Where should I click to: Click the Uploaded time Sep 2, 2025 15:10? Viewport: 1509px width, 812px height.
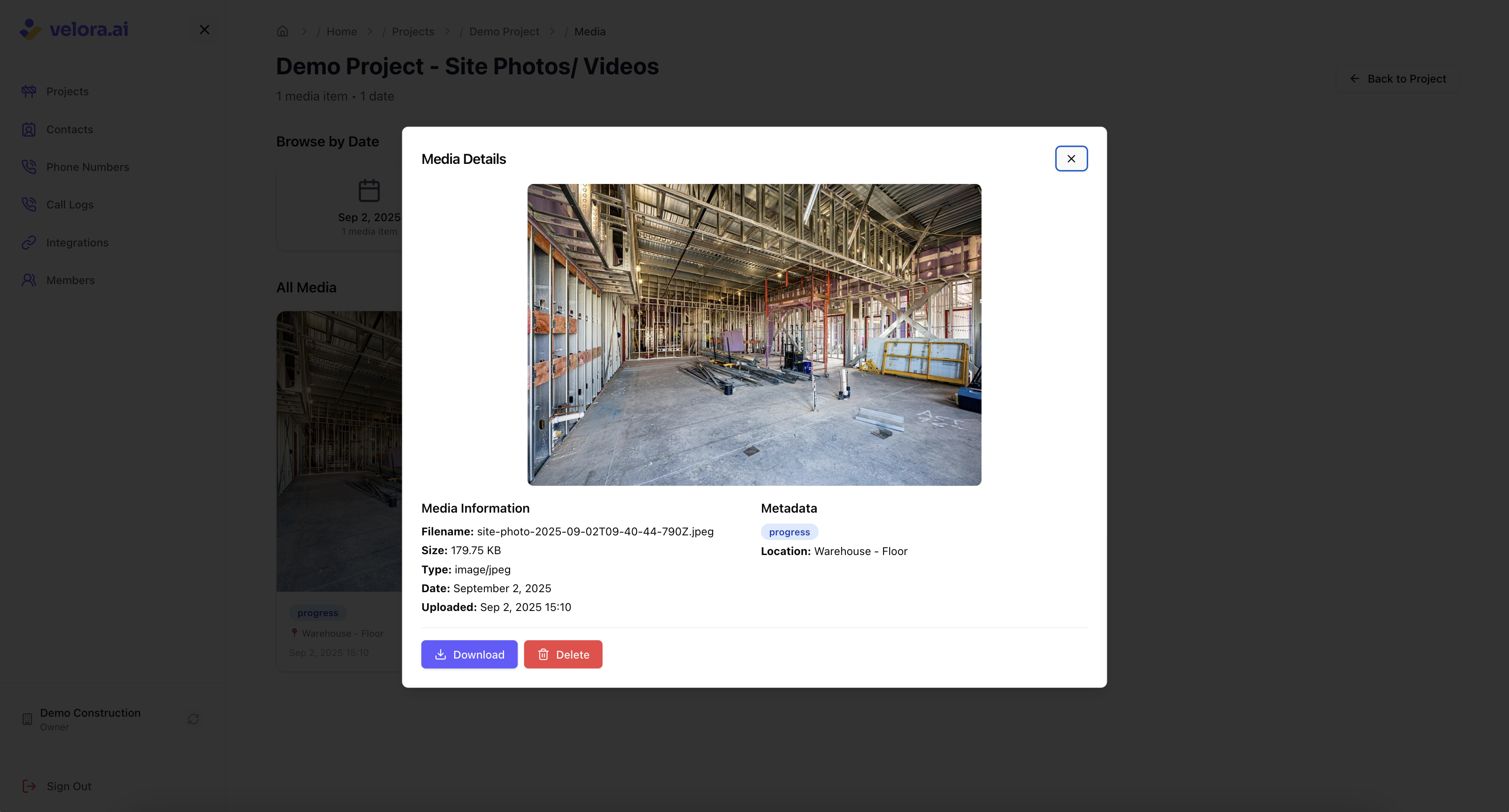point(525,607)
